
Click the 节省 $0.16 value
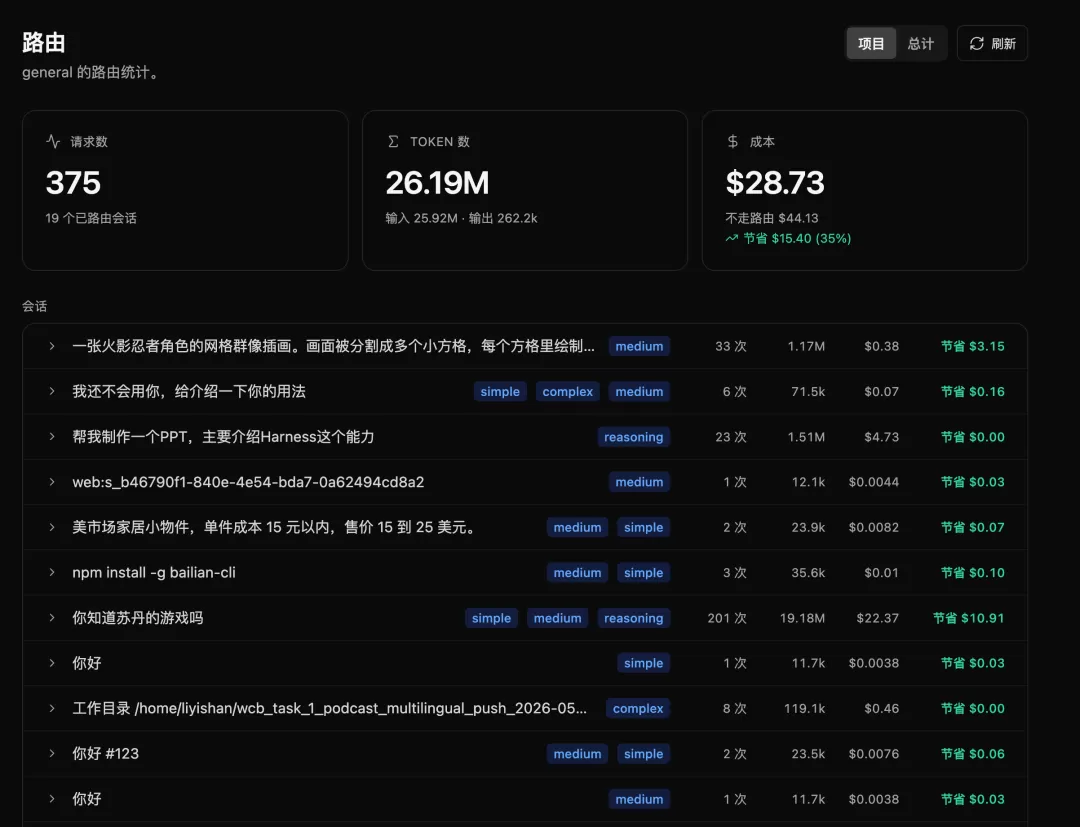coord(973,391)
